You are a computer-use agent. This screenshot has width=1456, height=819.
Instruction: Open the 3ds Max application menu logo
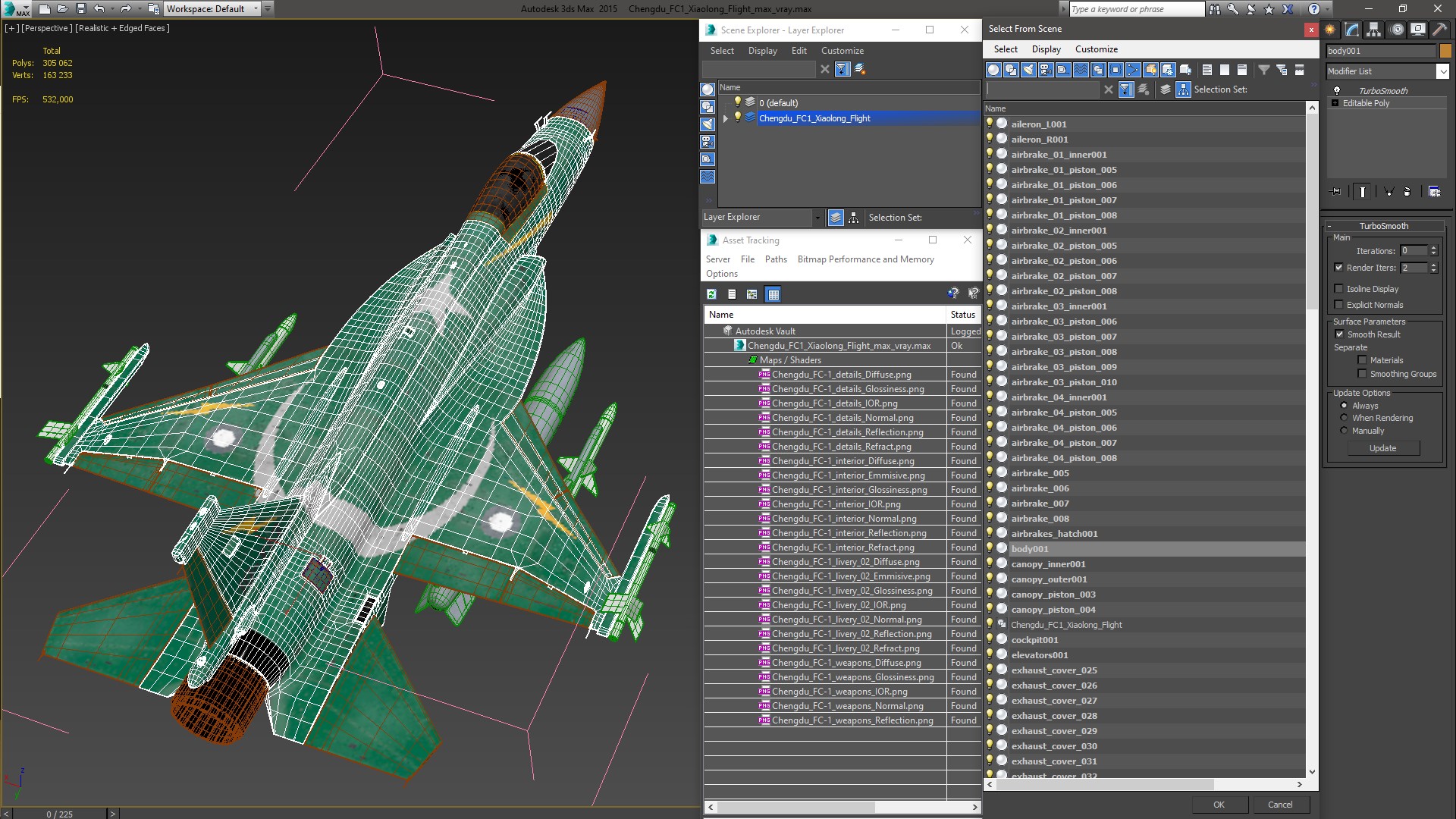[15, 9]
